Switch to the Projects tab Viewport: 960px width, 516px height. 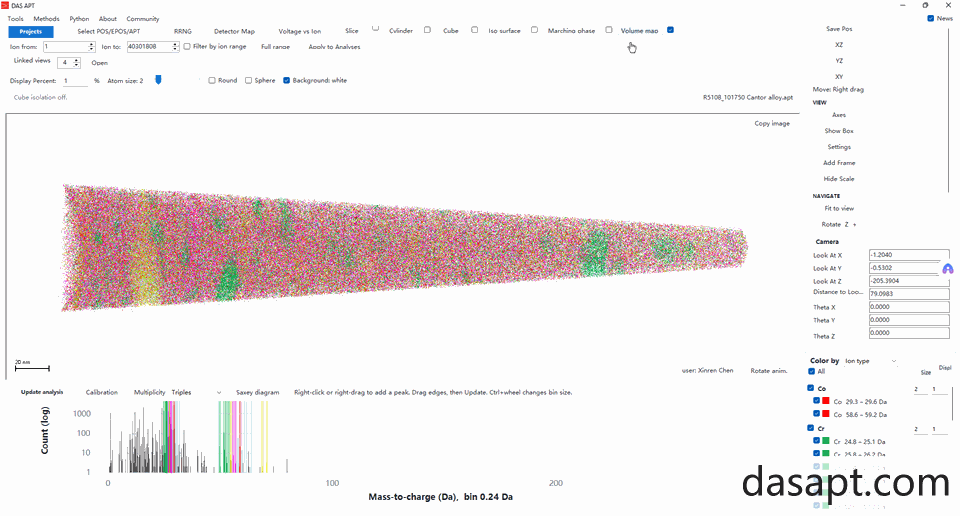pyautogui.click(x=31, y=31)
